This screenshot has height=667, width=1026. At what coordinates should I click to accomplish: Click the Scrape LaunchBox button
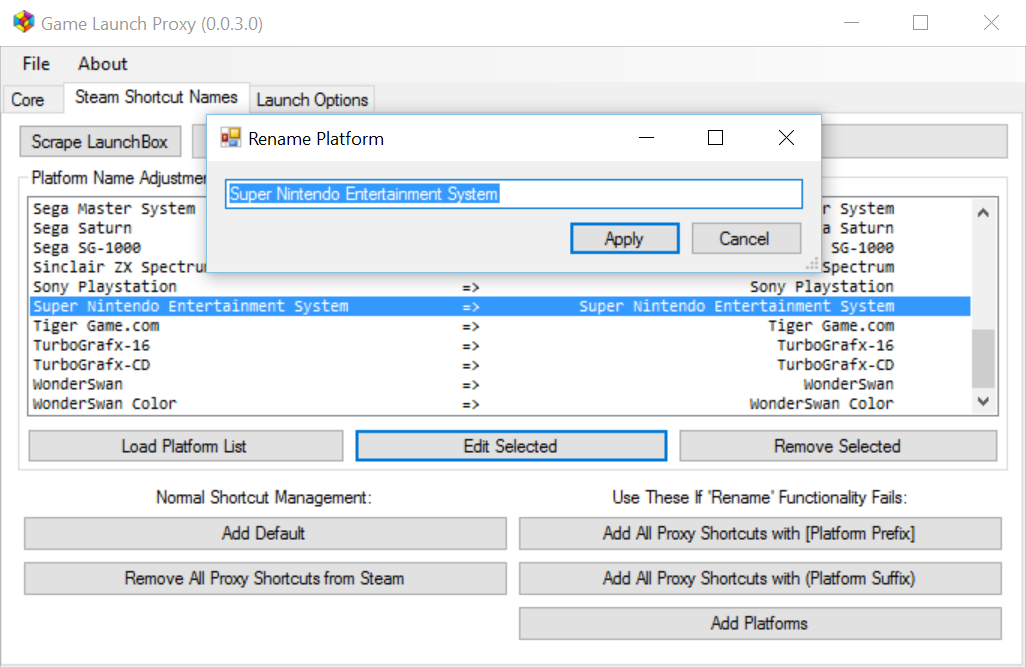pyautogui.click(x=100, y=141)
